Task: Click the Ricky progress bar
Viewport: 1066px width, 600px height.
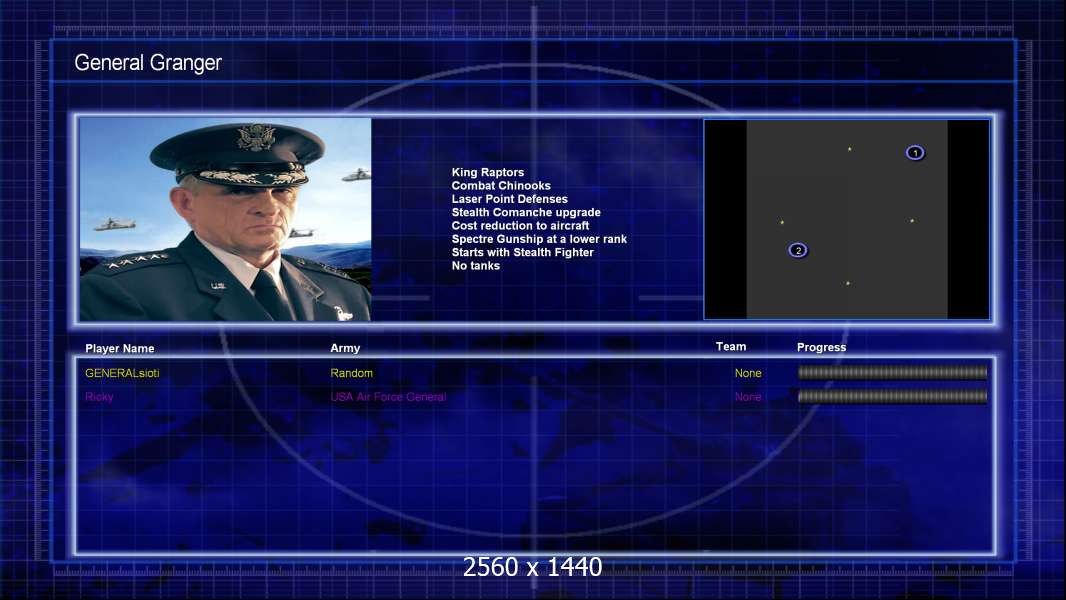Action: tap(892, 396)
